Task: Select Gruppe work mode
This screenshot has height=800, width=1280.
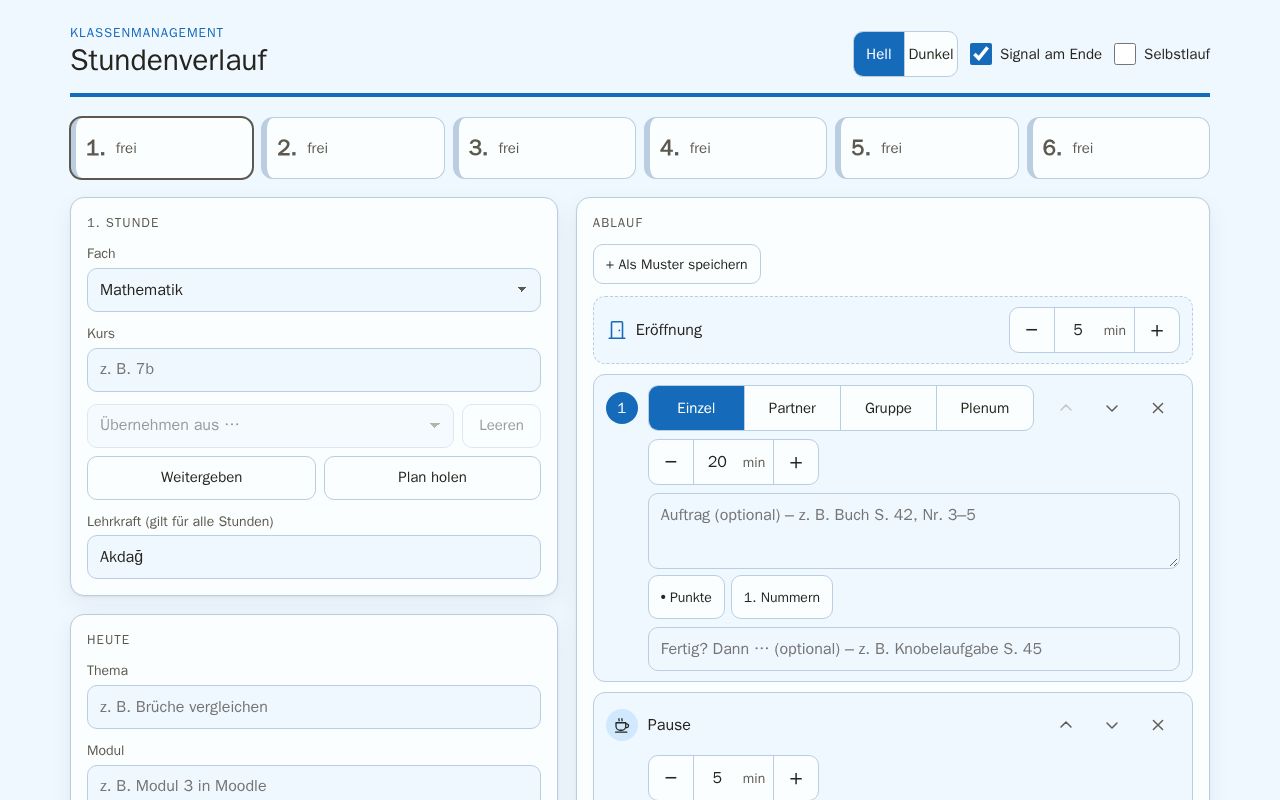Action: pyautogui.click(x=888, y=408)
